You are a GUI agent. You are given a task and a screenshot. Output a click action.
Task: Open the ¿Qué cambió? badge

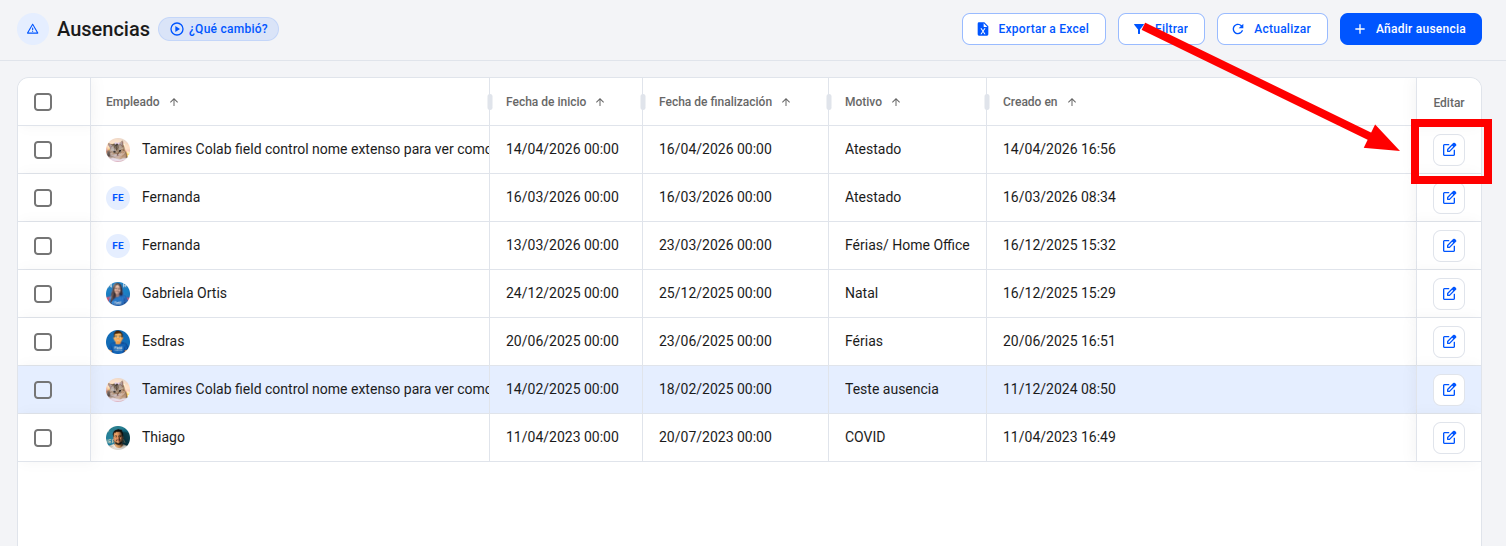point(218,29)
